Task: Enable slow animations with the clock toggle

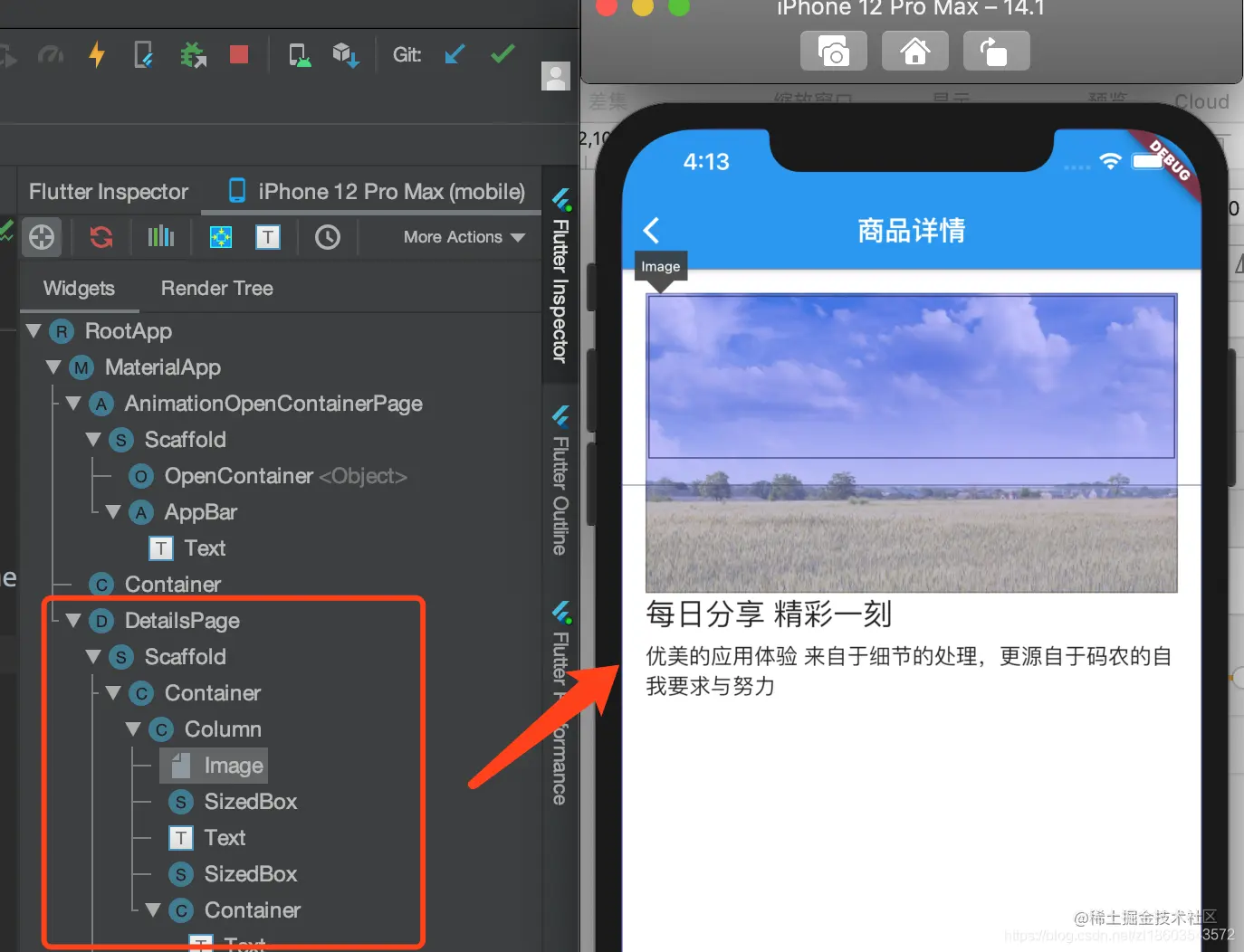Action: [x=327, y=237]
